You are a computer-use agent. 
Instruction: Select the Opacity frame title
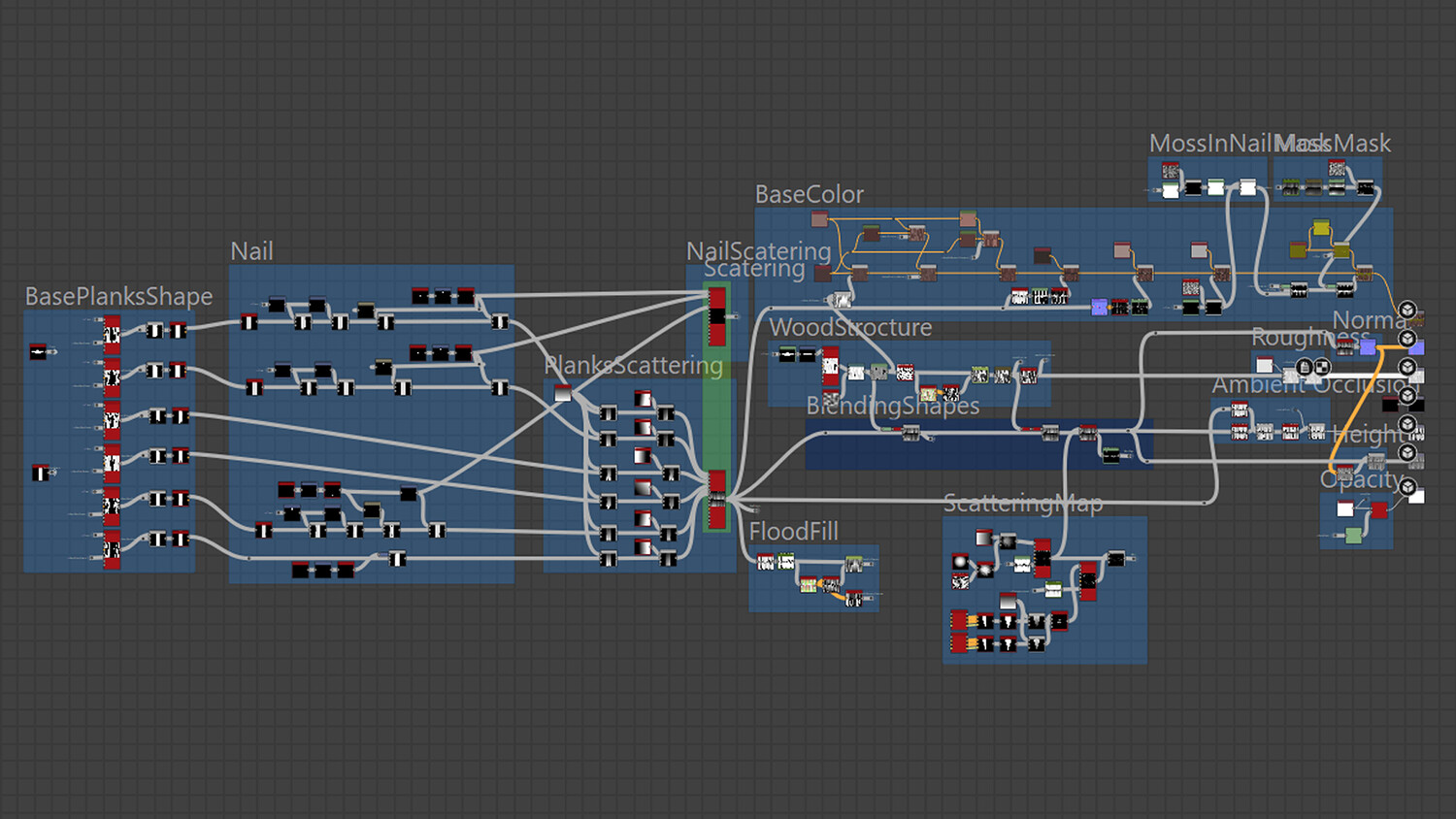coord(1361,479)
